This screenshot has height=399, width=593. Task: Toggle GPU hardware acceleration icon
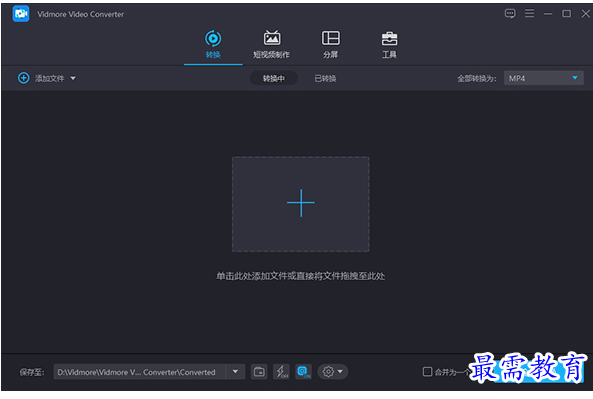pyautogui.click(x=303, y=372)
